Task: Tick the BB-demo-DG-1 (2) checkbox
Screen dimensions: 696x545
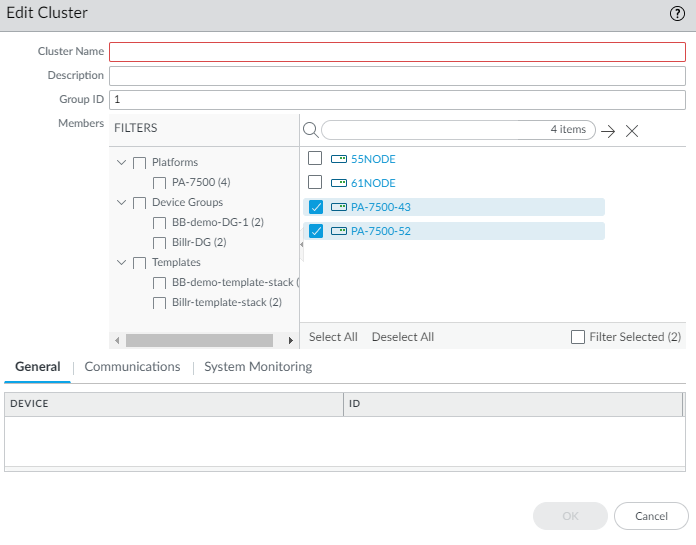Action: (x=159, y=223)
